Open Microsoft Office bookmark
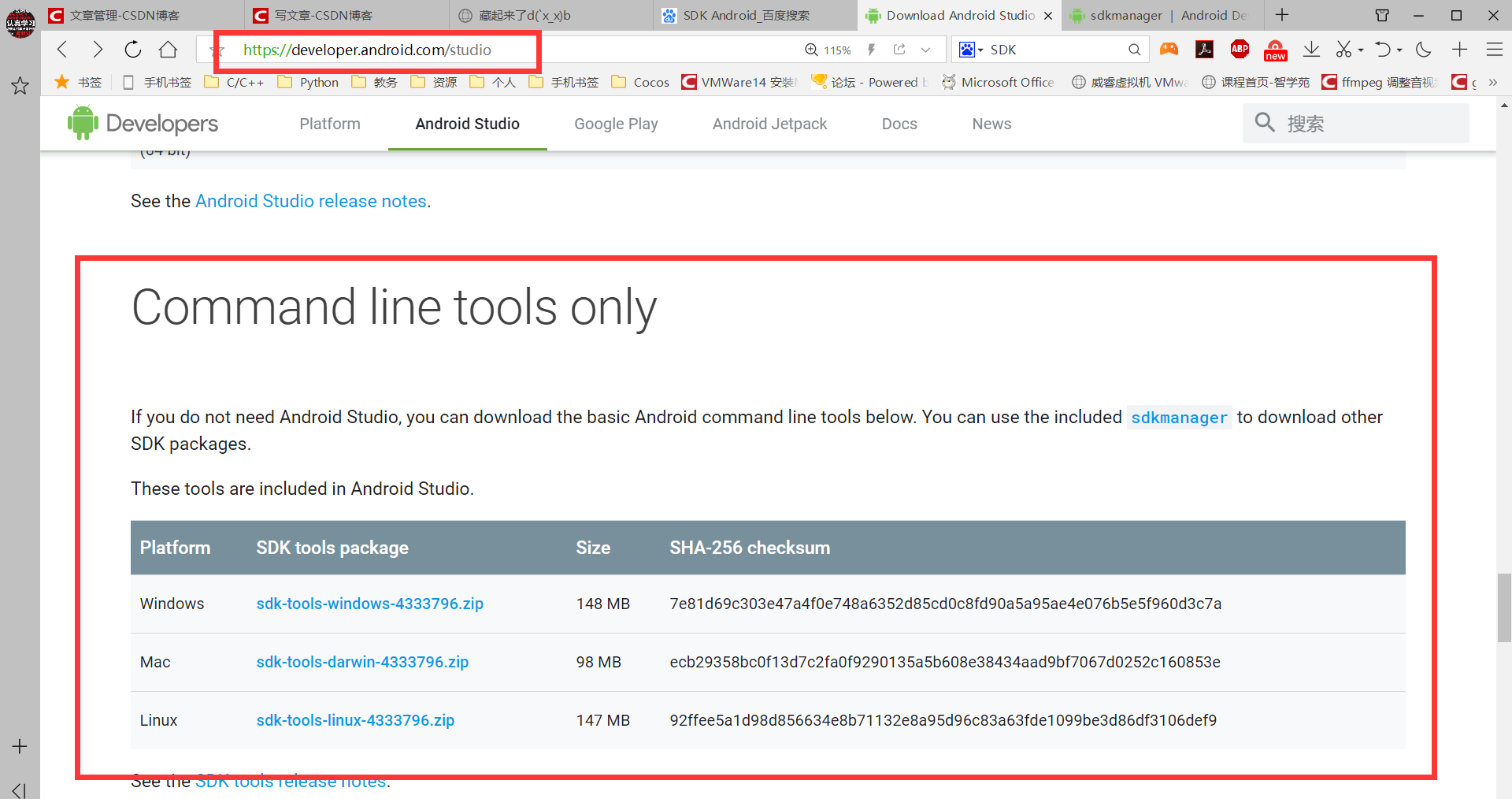This screenshot has width=1512, height=799. tap(998, 82)
